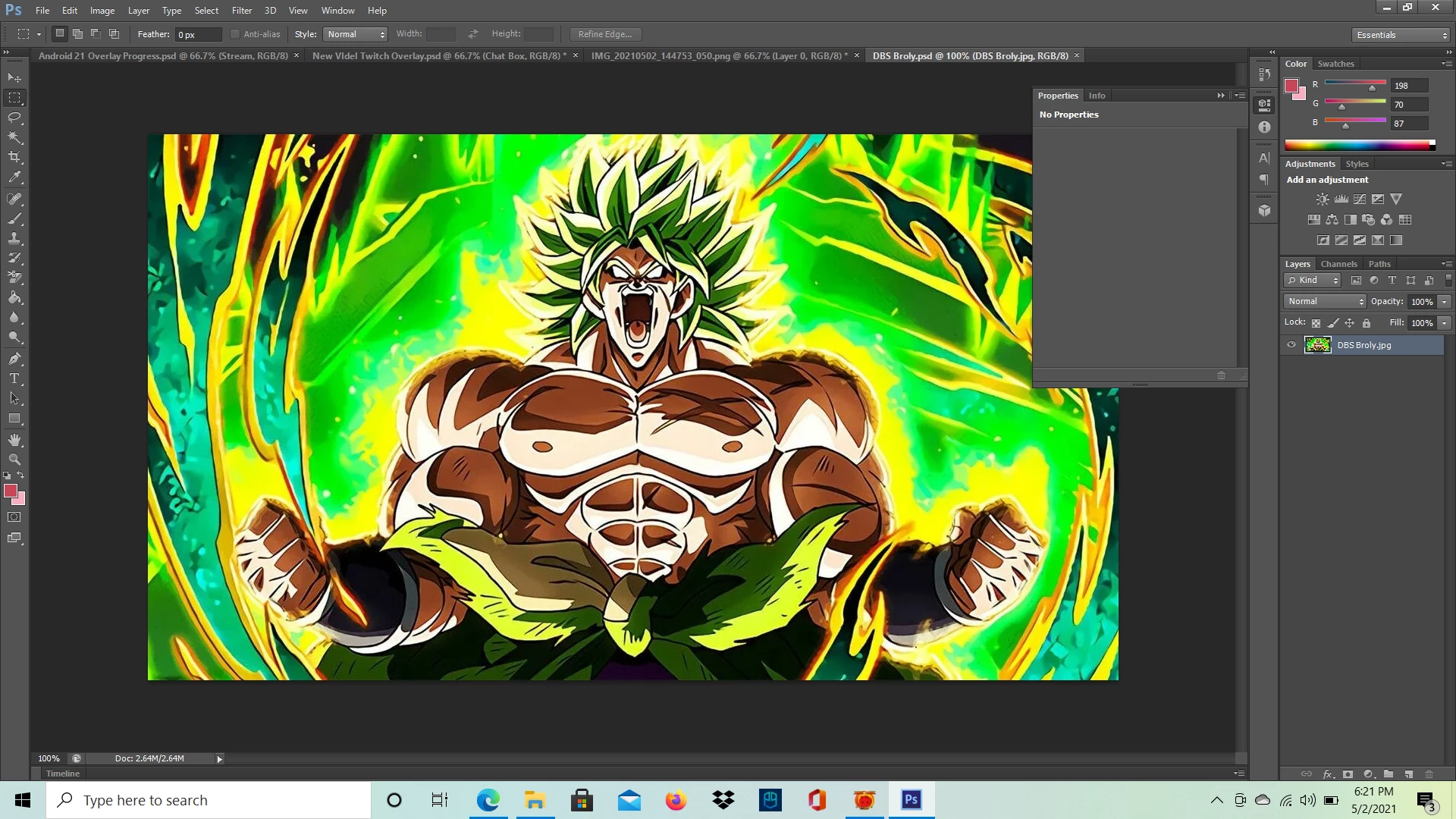The height and width of the screenshot is (819, 1456).
Task: Toggle lock all on the layer
Action: (x=1367, y=323)
